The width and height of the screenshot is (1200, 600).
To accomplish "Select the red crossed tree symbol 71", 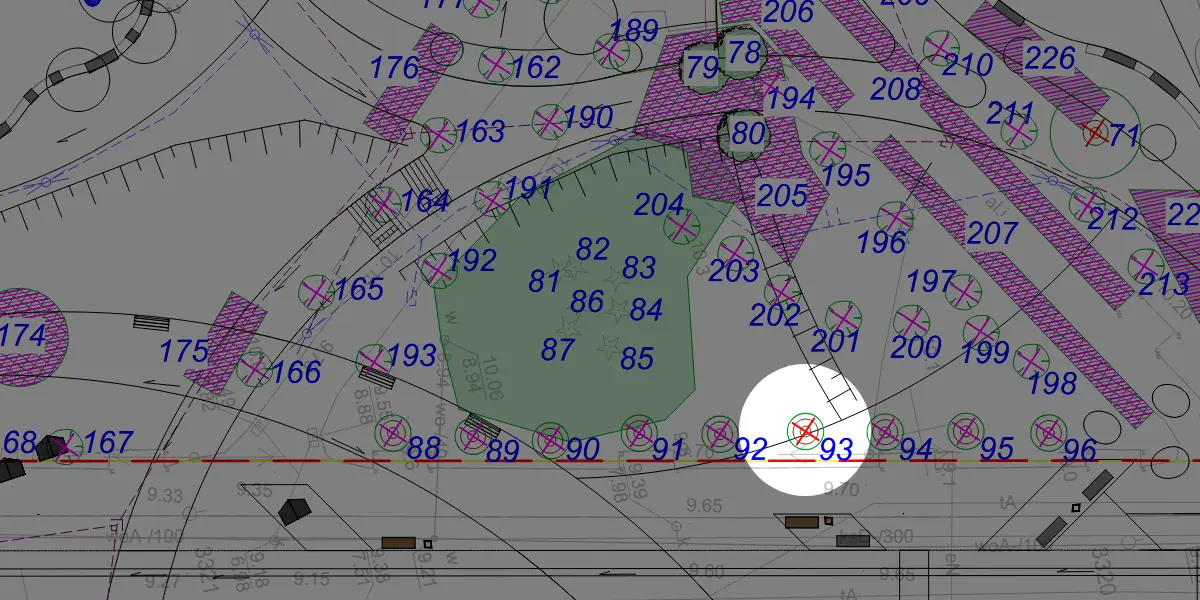I will 1095,132.
